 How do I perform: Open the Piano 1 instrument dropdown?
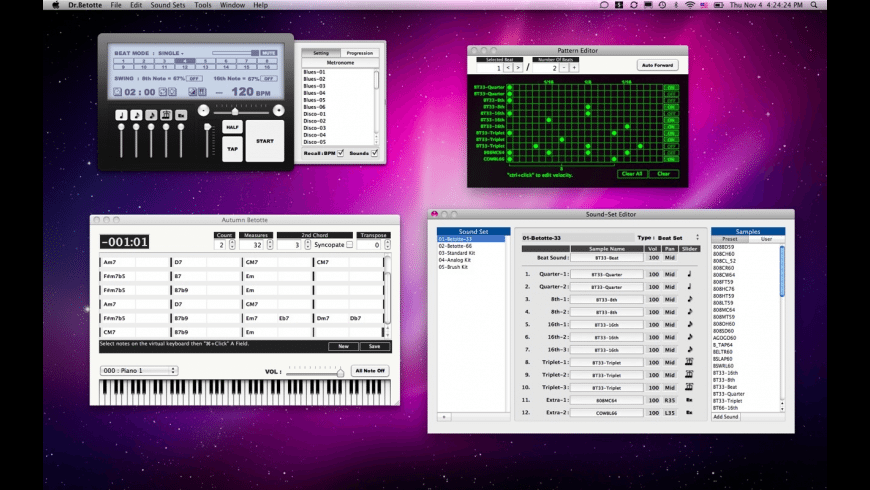138,370
